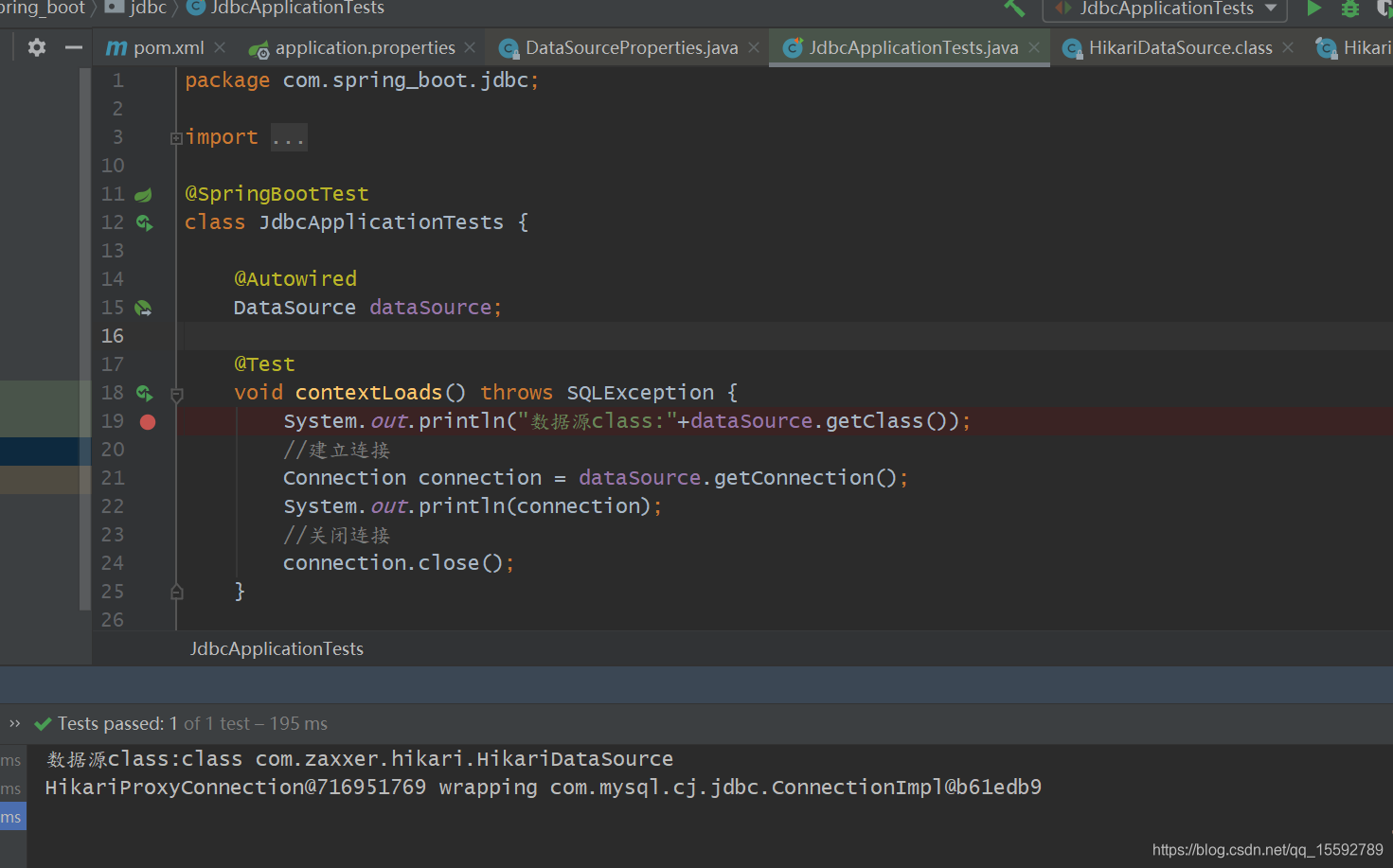Open the partially visible Hikari tab
Viewport: 1393px width, 868px height.
point(1354,47)
